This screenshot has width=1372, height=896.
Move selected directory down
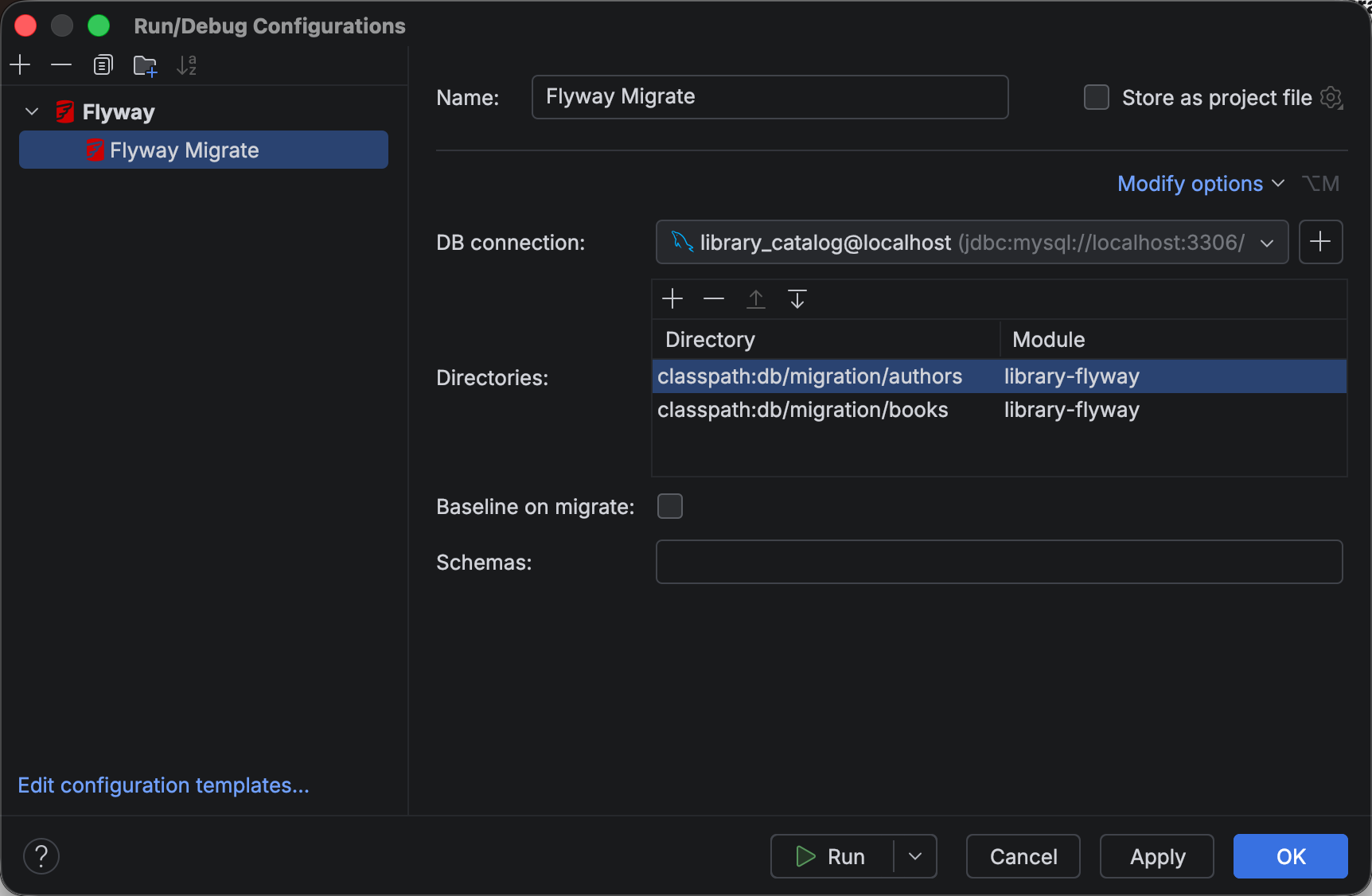click(797, 299)
